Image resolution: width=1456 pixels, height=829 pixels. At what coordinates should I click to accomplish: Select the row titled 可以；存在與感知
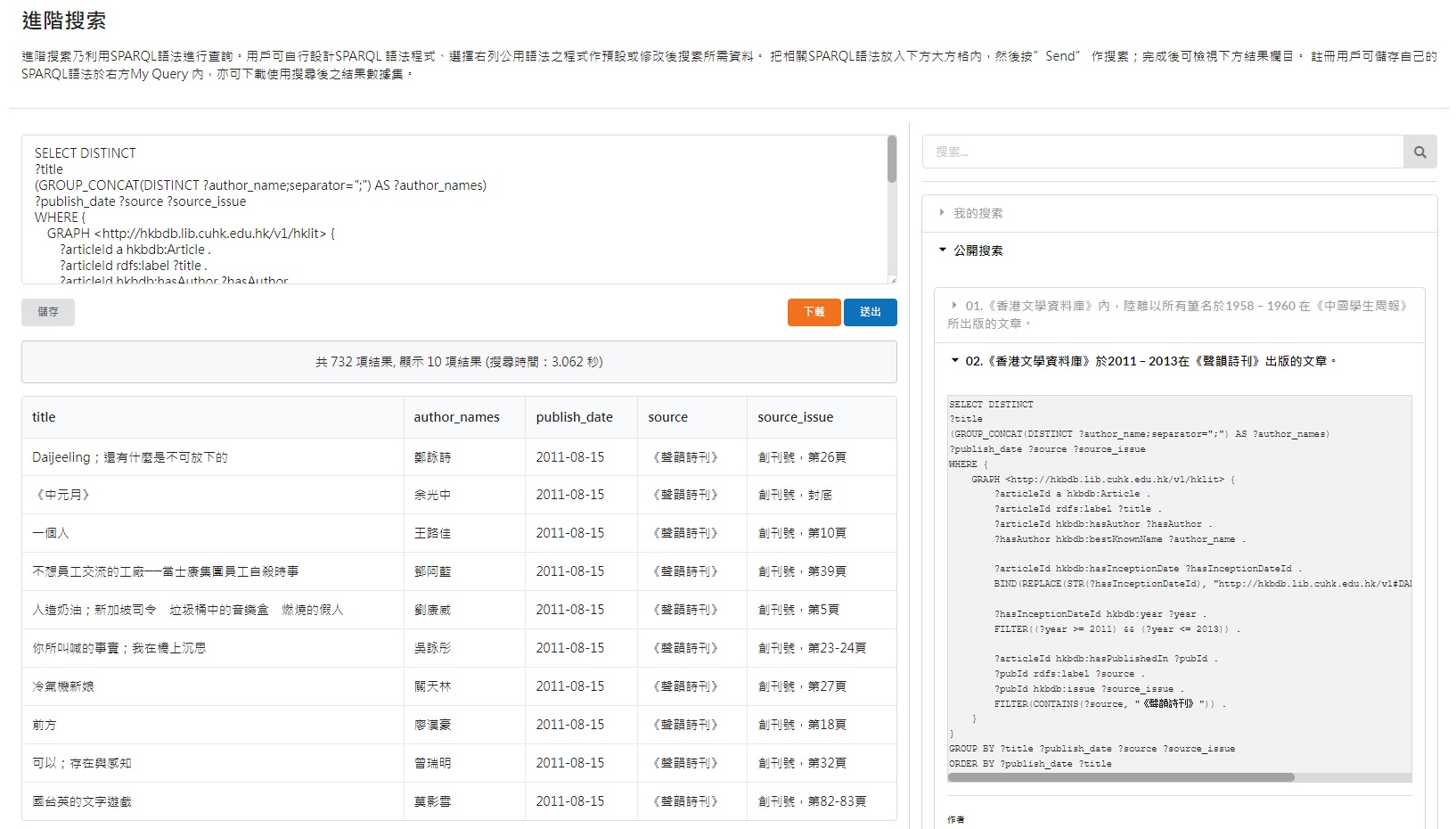click(x=459, y=763)
